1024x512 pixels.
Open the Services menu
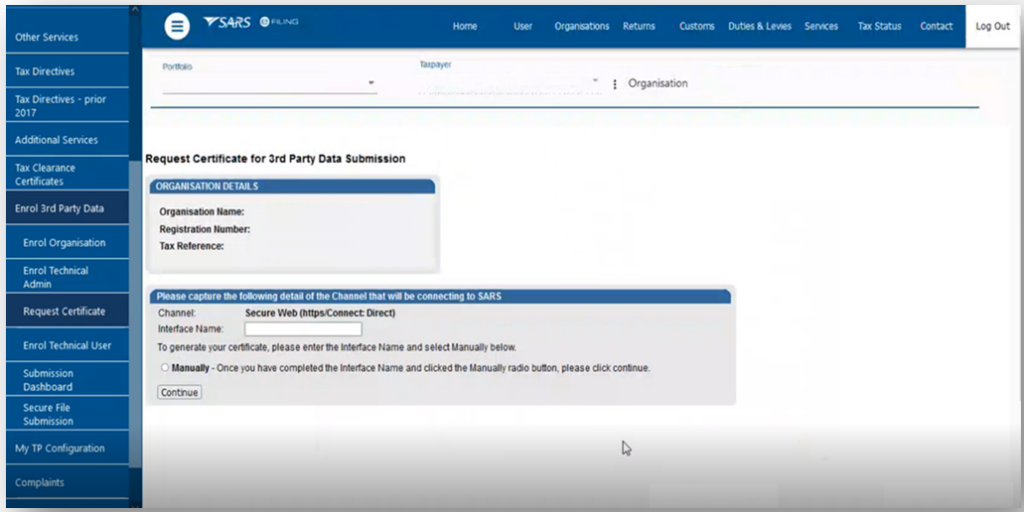click(821, 27)
